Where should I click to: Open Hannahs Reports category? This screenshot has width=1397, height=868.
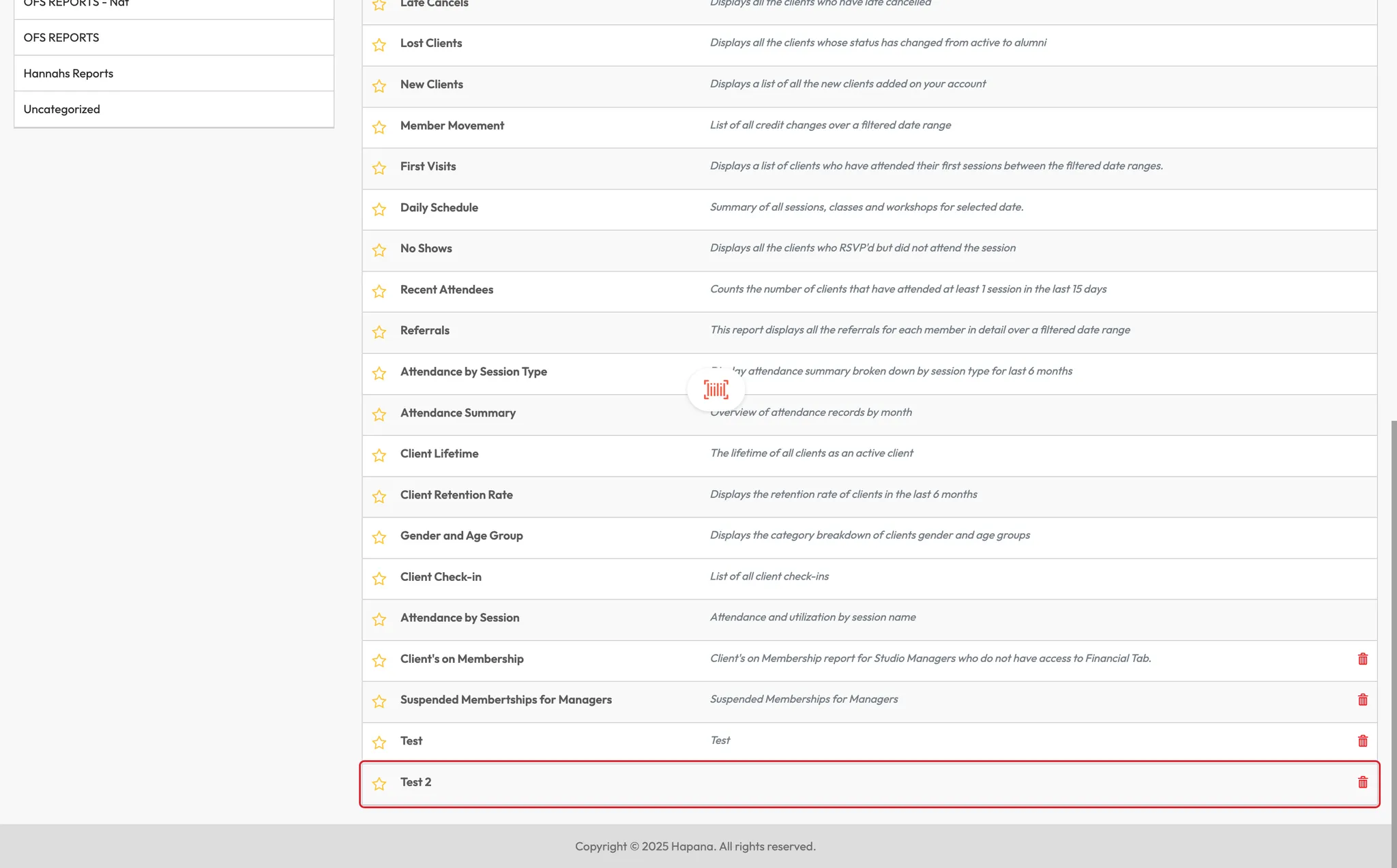68,74
